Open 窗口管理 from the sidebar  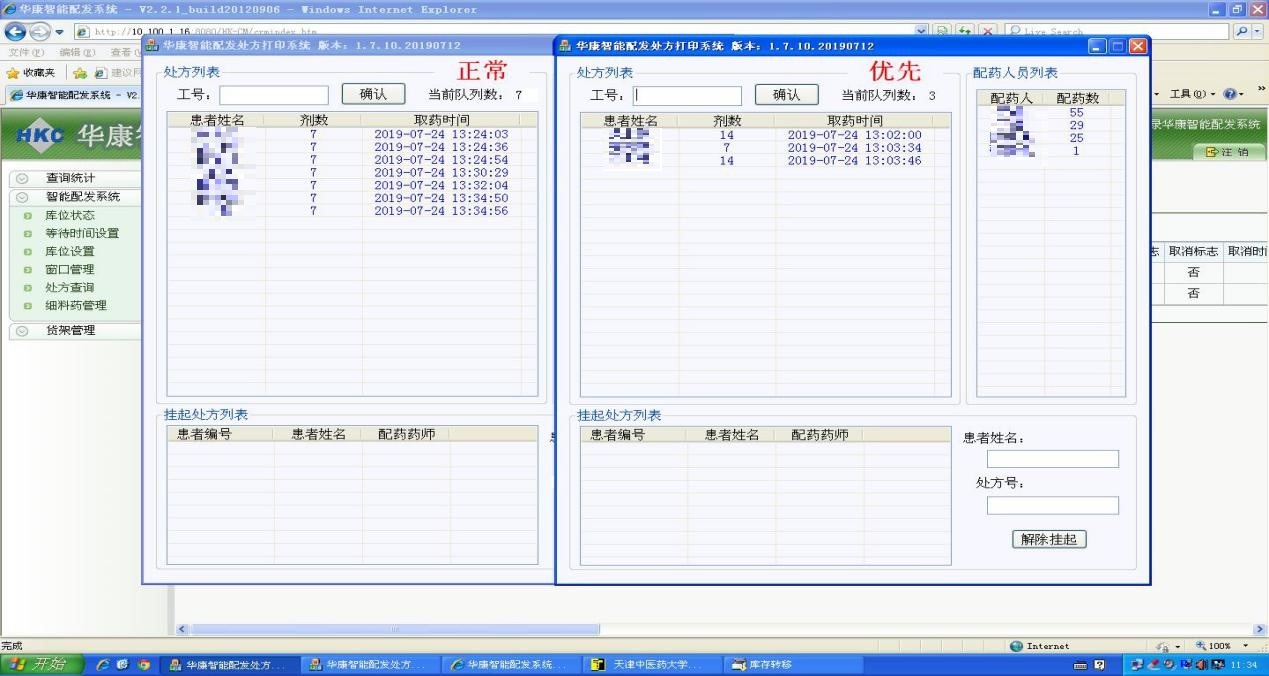[70, 269]
